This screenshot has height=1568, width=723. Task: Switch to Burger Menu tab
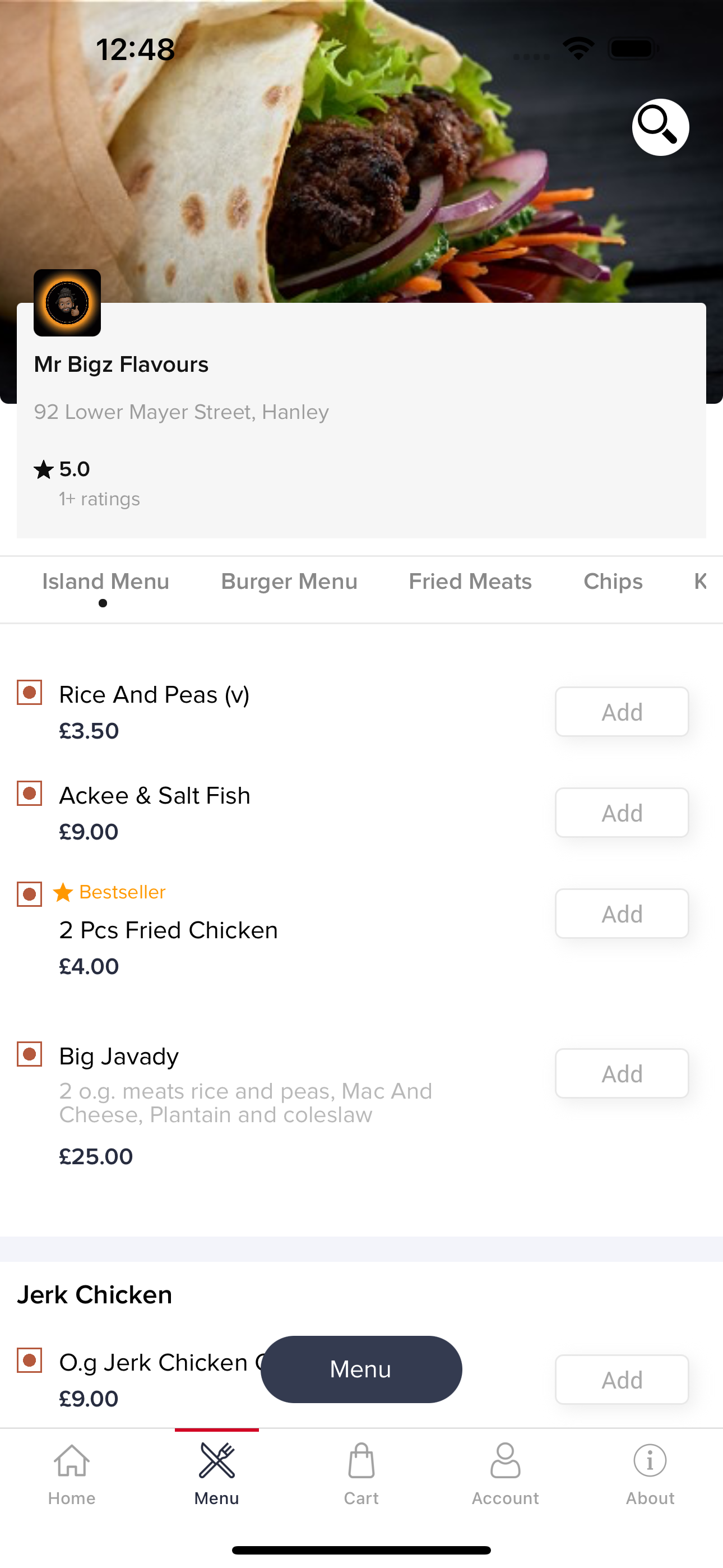pos(289,582)
